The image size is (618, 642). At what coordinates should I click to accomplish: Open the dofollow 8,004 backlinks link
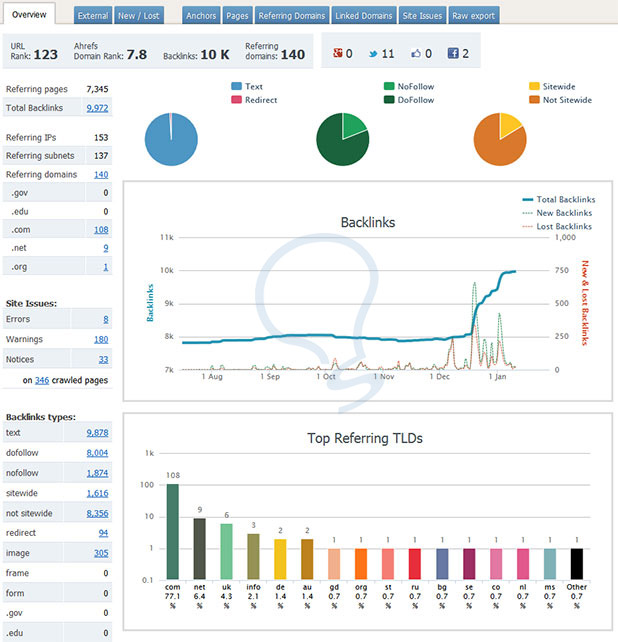(97, 453)
